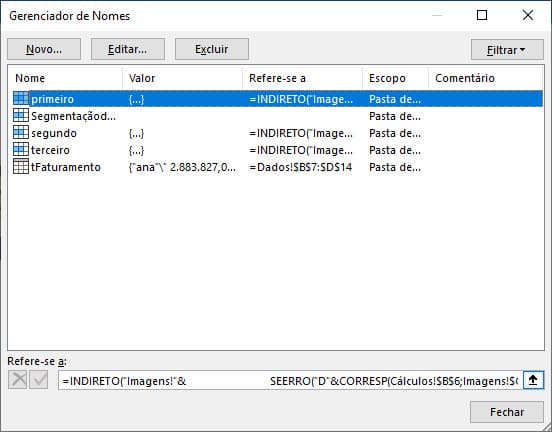552x432 pixels.
Task: Select the segundo name row
Action: 276,133
